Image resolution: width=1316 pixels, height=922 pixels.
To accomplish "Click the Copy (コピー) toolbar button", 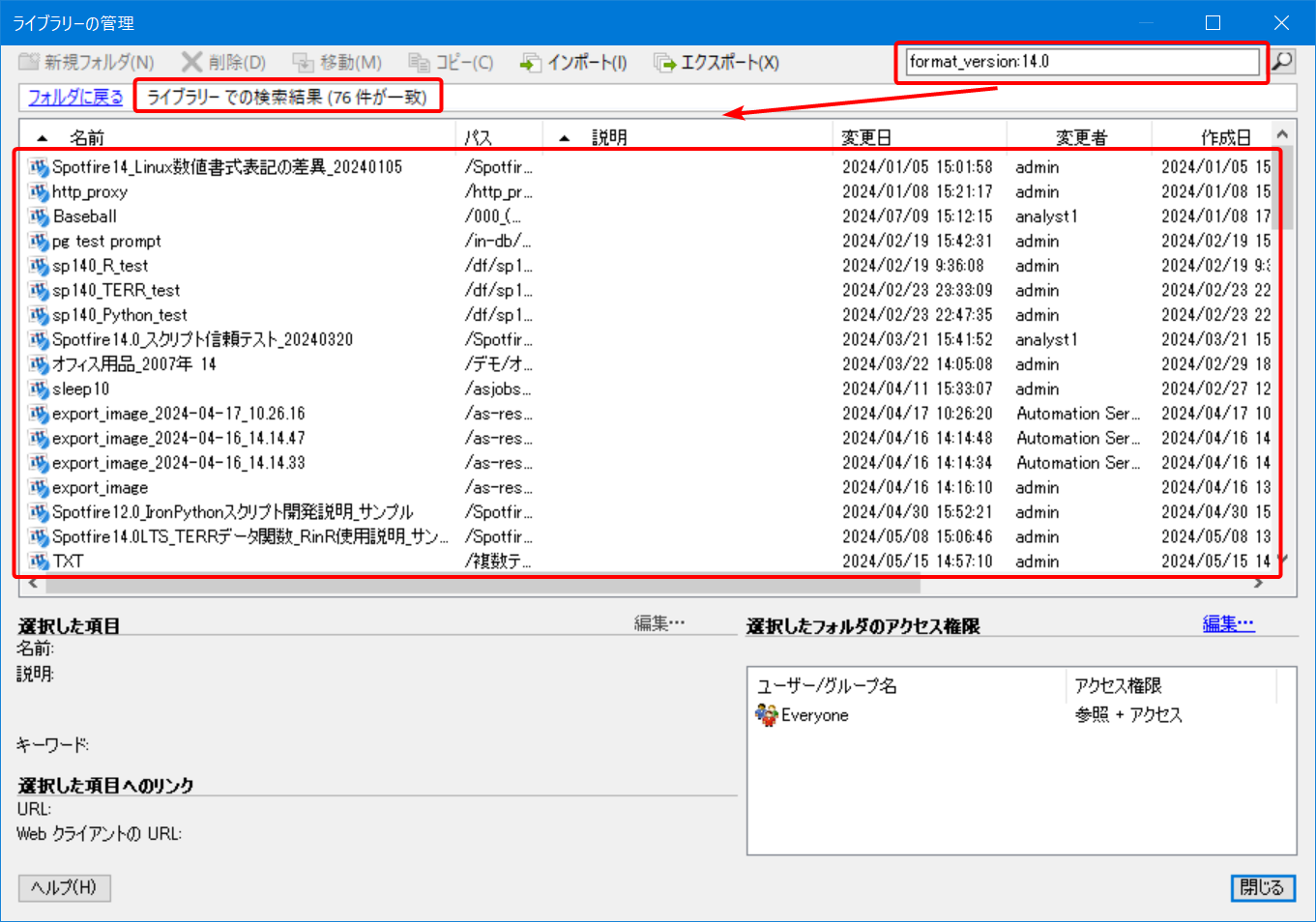I will [451, 62].
